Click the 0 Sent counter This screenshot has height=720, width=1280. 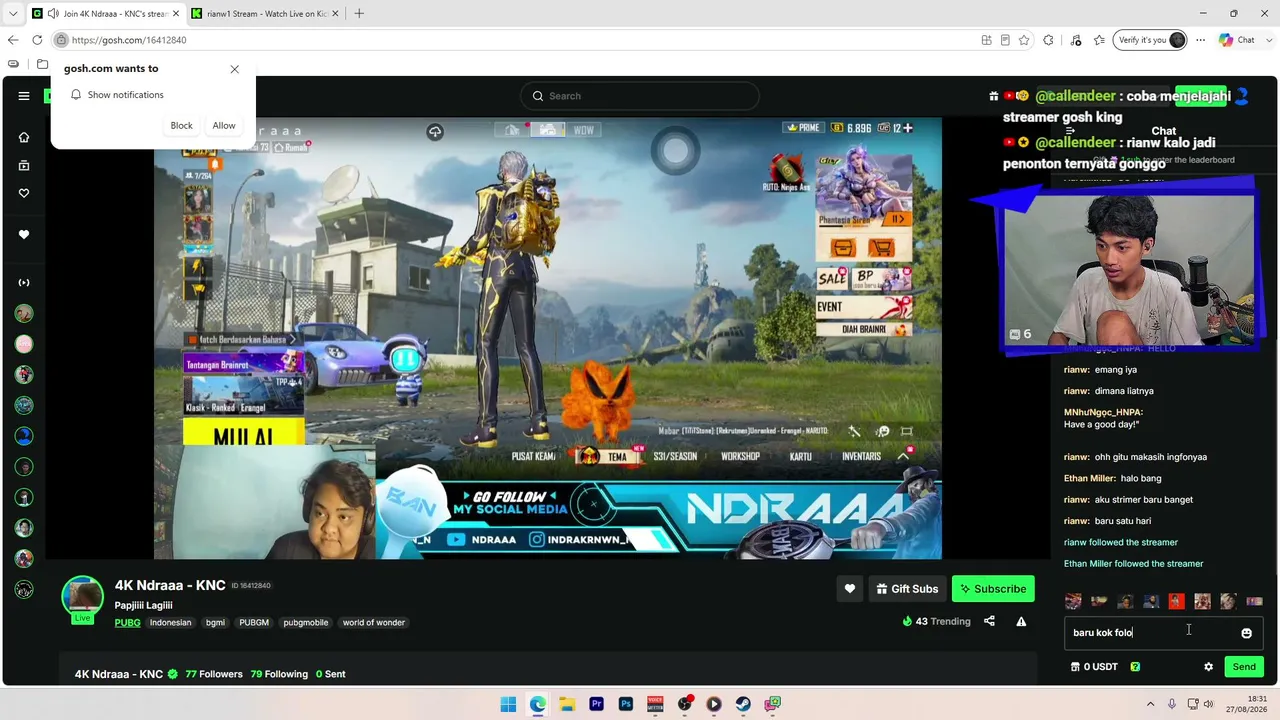(331, 674)
